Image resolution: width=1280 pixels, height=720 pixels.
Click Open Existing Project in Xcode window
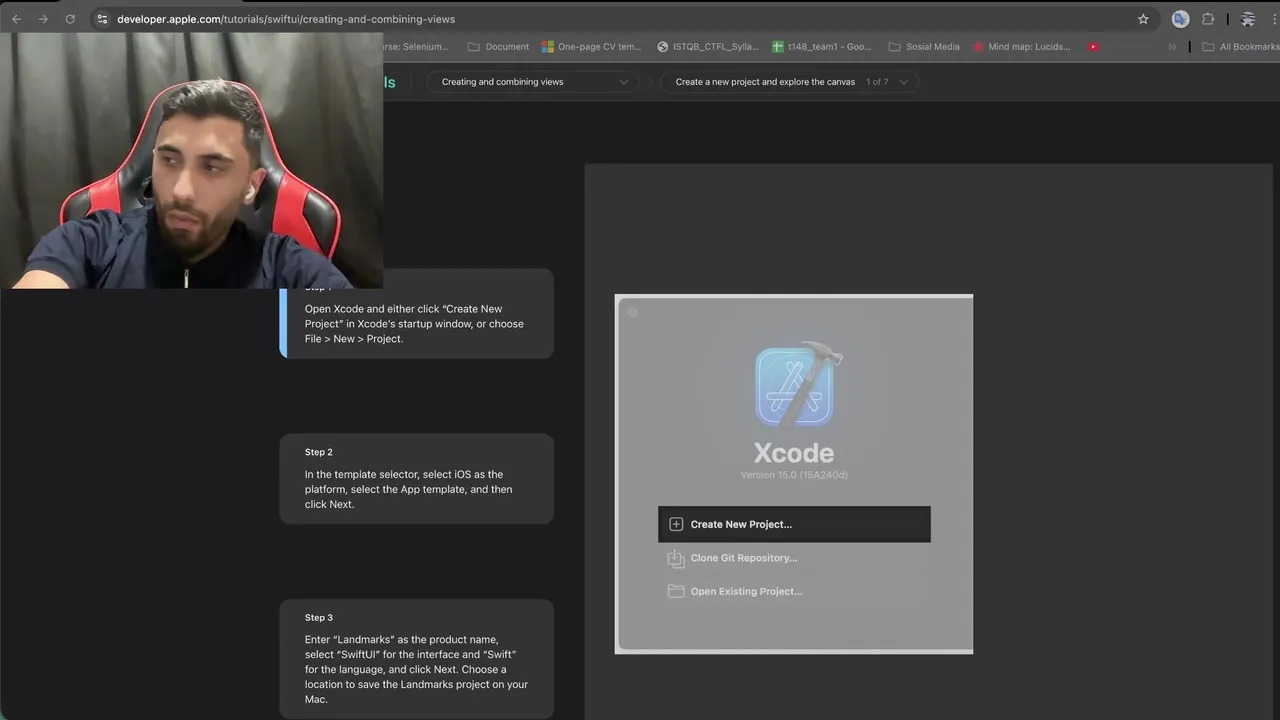pyautogui.click(x=794, y=591)
